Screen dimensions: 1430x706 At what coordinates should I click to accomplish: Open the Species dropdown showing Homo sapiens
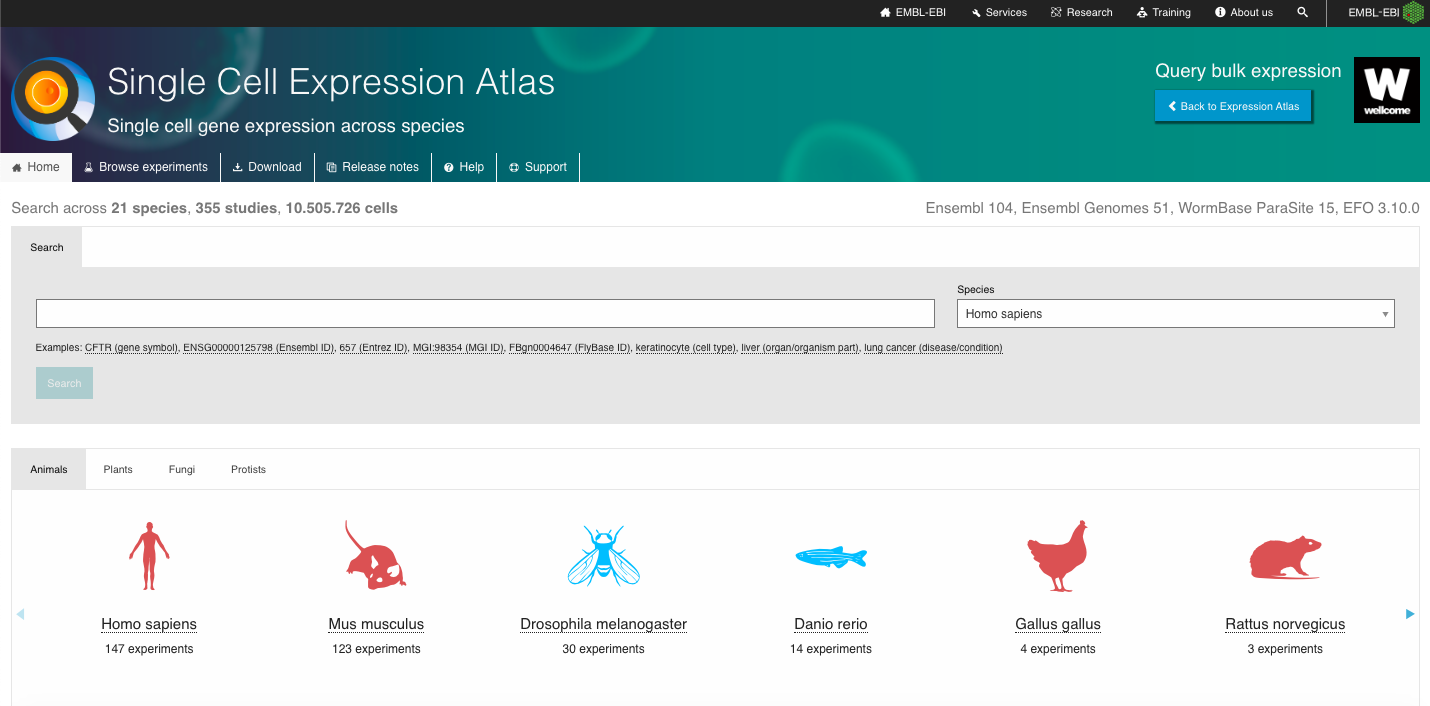(x=1175, y=314)
